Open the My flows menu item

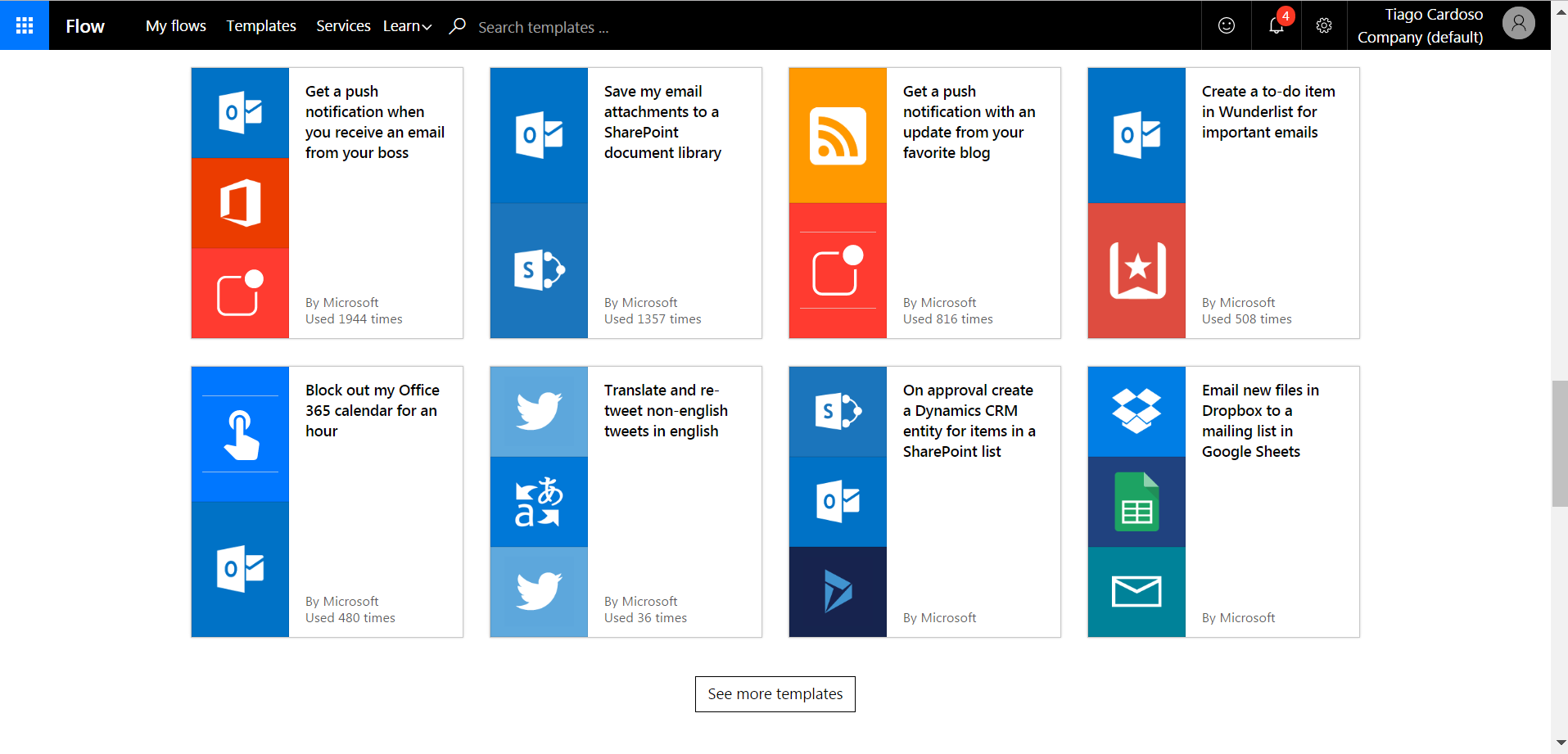[176, 26]
